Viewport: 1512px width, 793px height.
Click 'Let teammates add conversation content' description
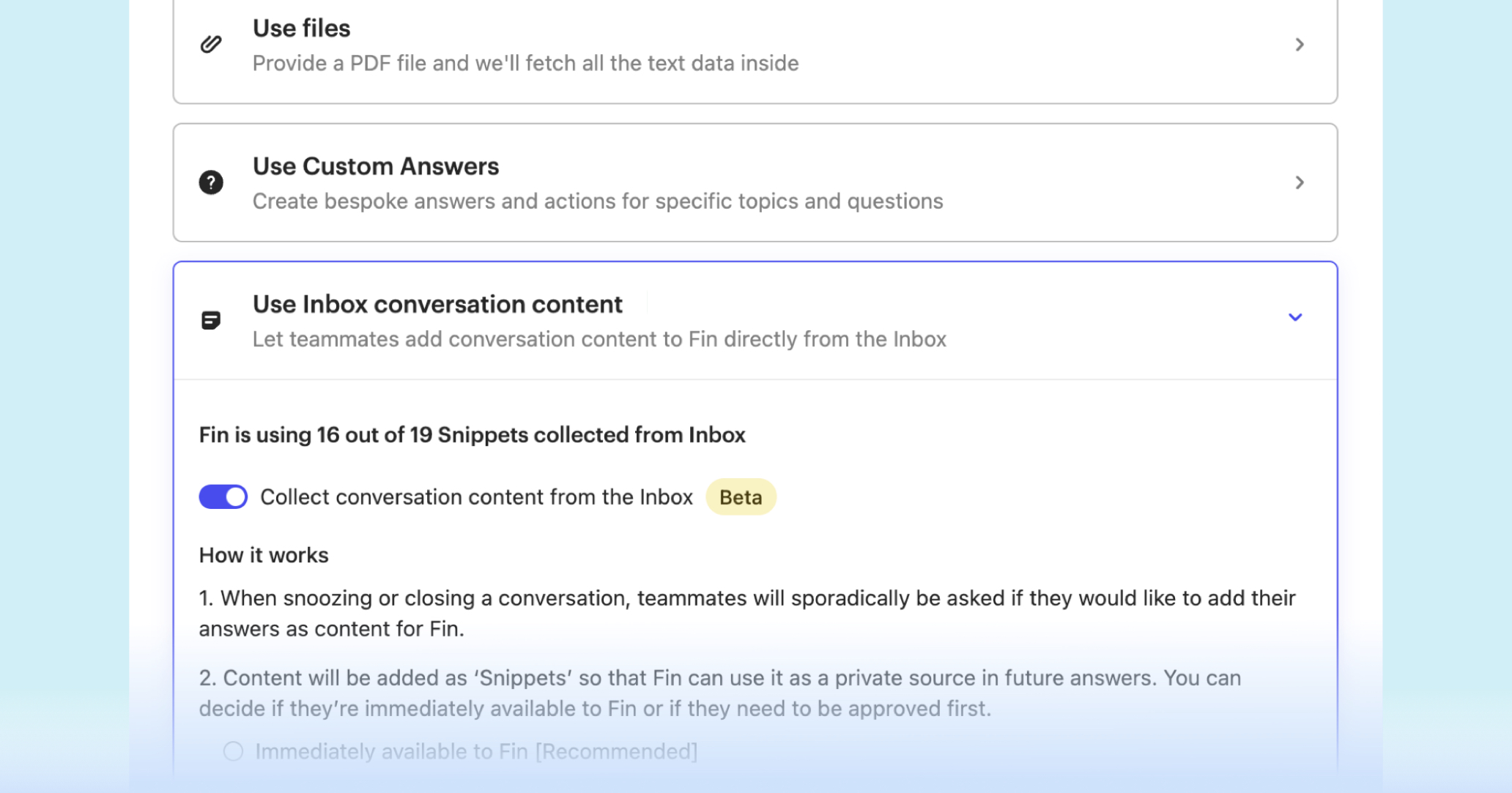pyautogui.click(x=599, y=339)
